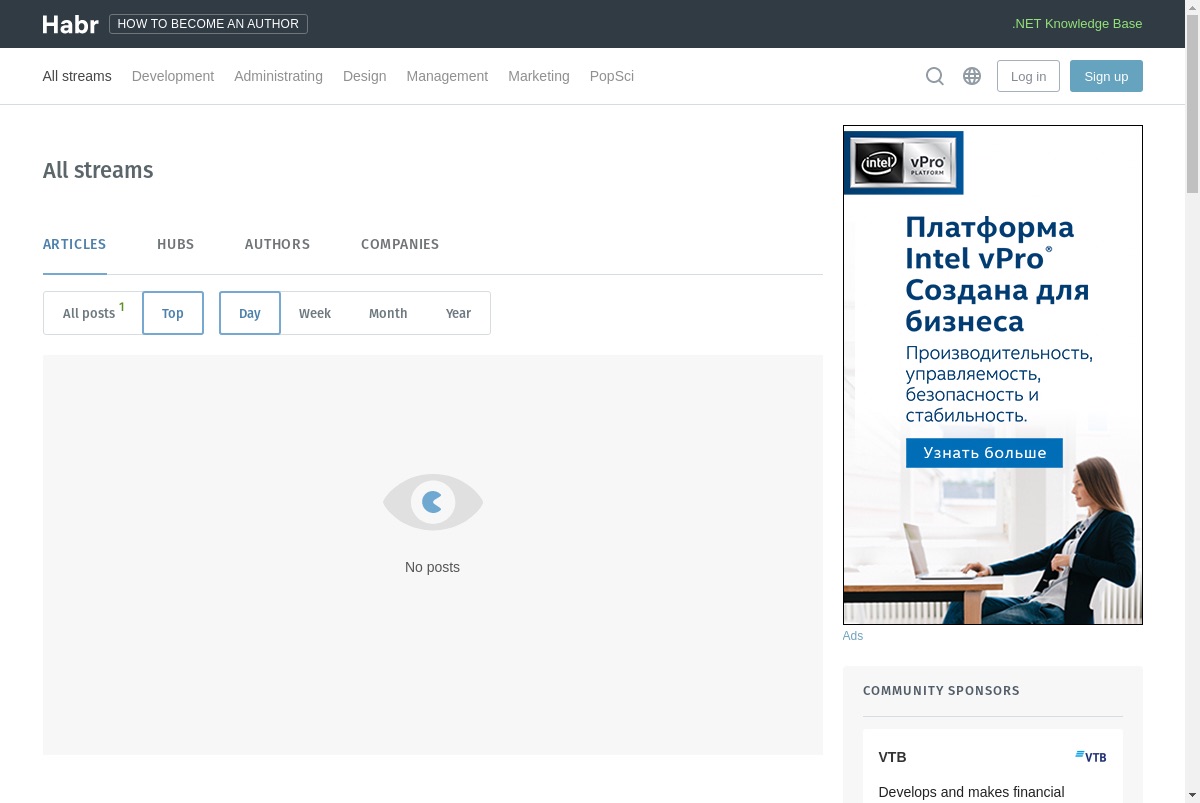Open the search magnifier icon
Image resolution: width=1200 pixels, height=803 pixels.
pyautogui.click(x=935, y=76)
